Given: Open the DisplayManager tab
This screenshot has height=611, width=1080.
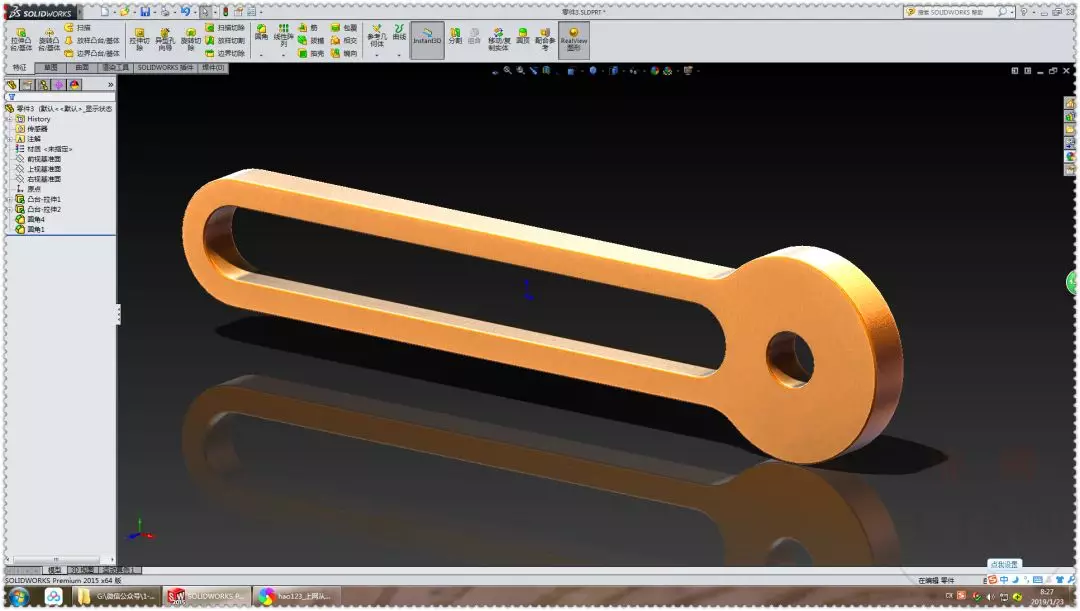Looking at the screenshot, I should 75,85.
